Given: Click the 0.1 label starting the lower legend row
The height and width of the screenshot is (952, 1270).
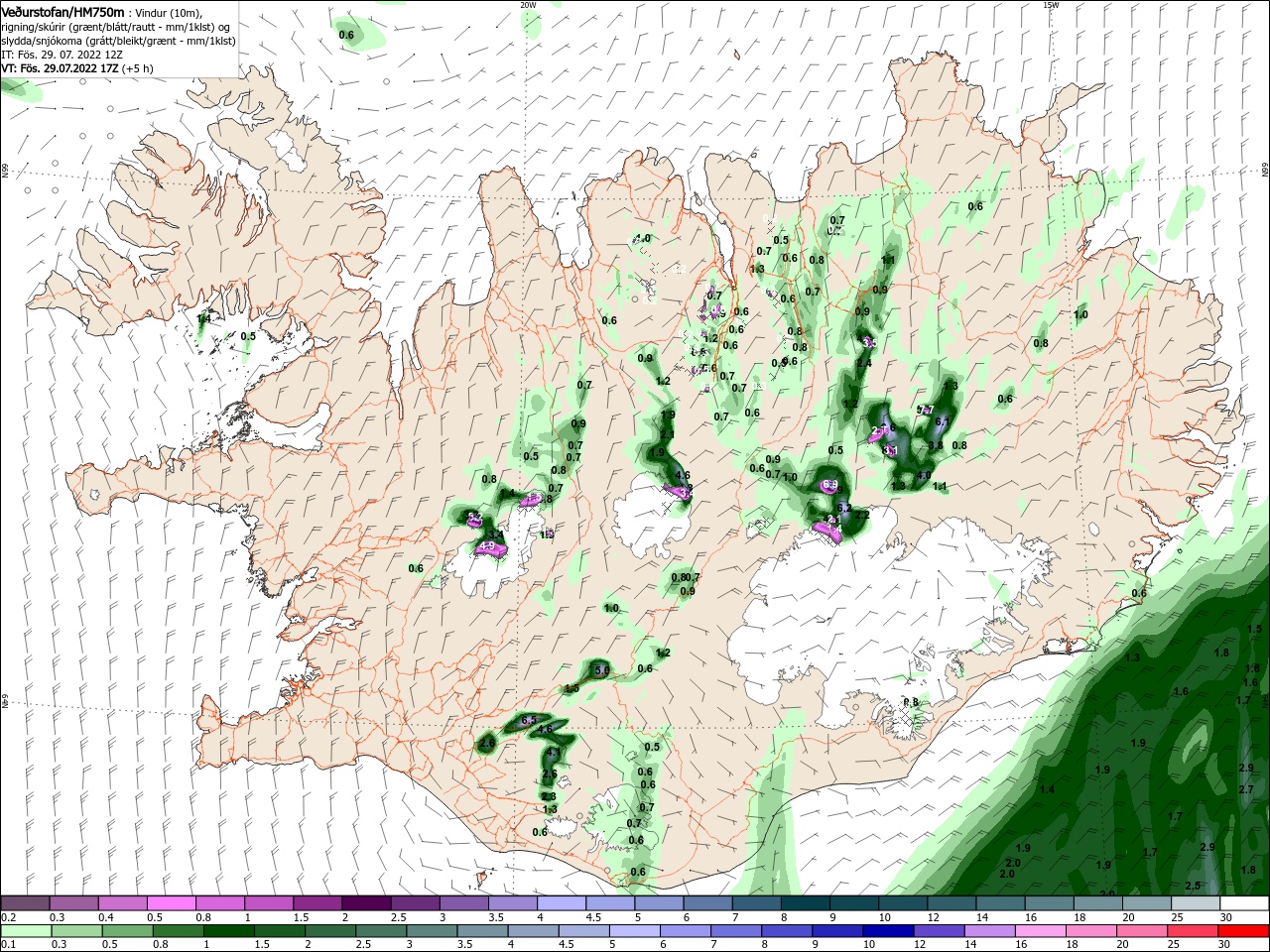Looking at the screenshot, I should coord(8,944).
